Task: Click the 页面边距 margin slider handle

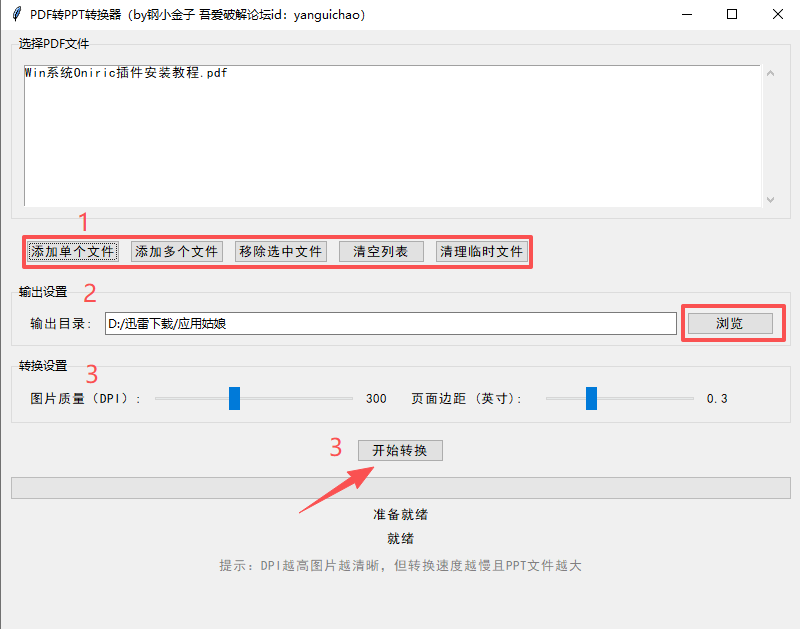Action: tap(591, 398)
